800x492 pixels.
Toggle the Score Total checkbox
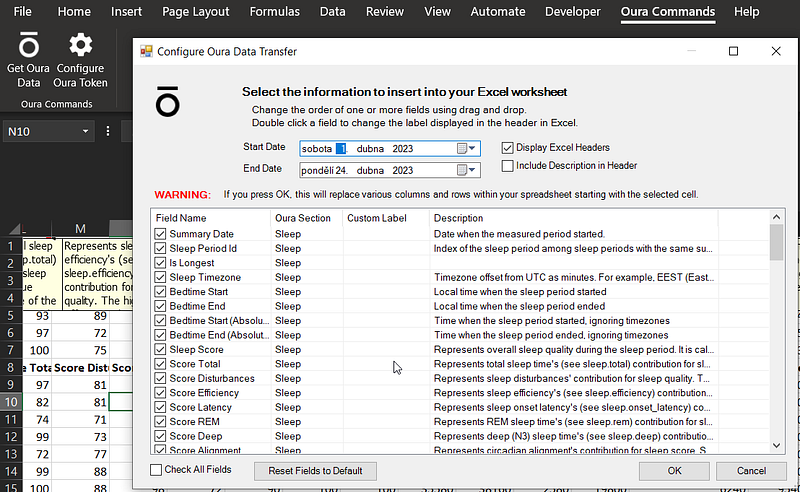(160, 364)
